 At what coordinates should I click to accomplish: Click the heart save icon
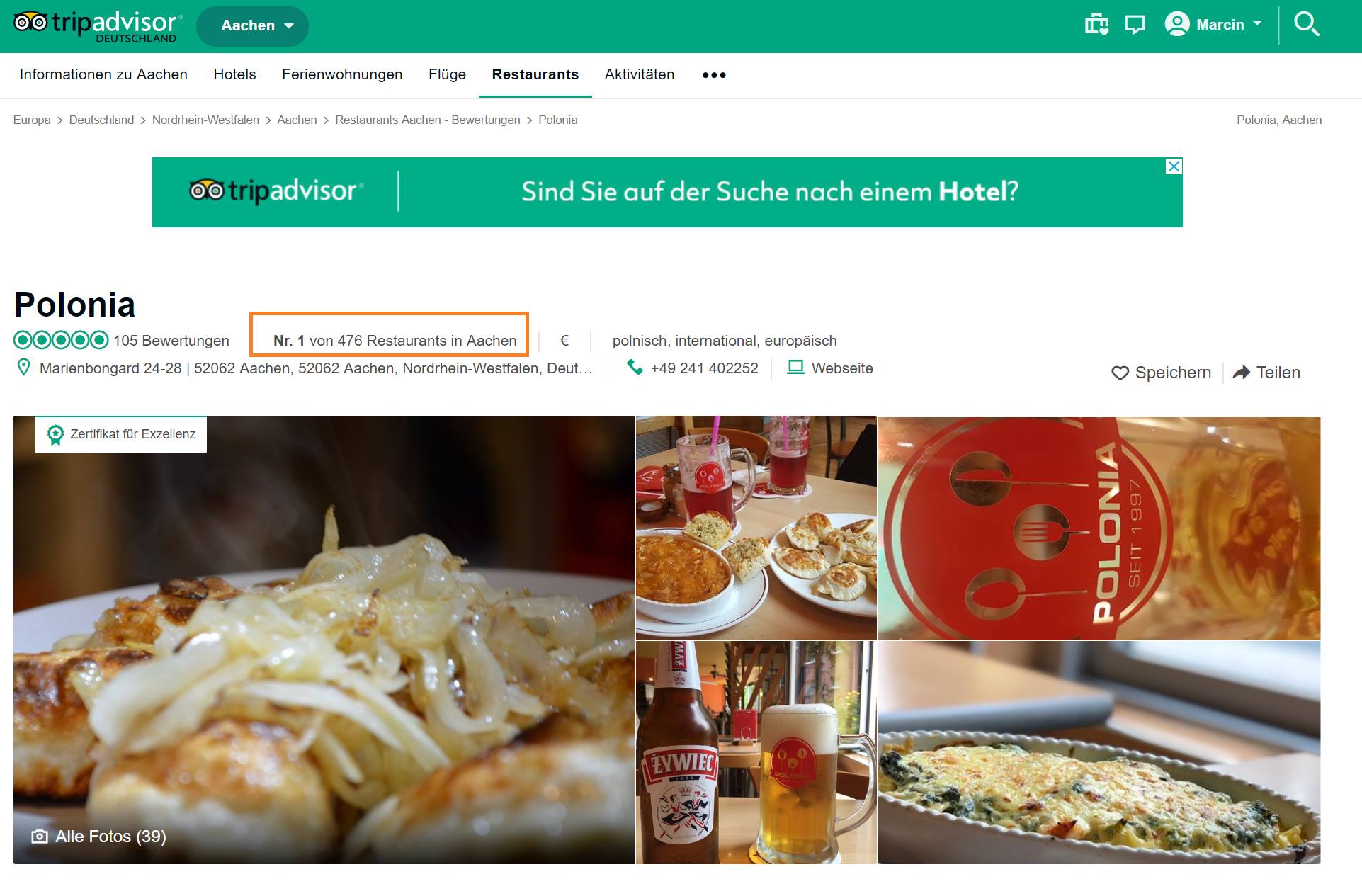(x=1120, y=373)
